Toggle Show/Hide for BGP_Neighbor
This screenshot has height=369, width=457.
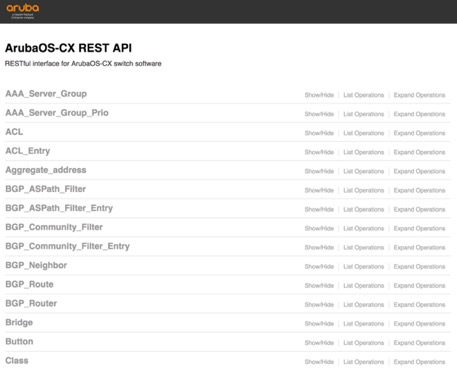tap(319, 267)
